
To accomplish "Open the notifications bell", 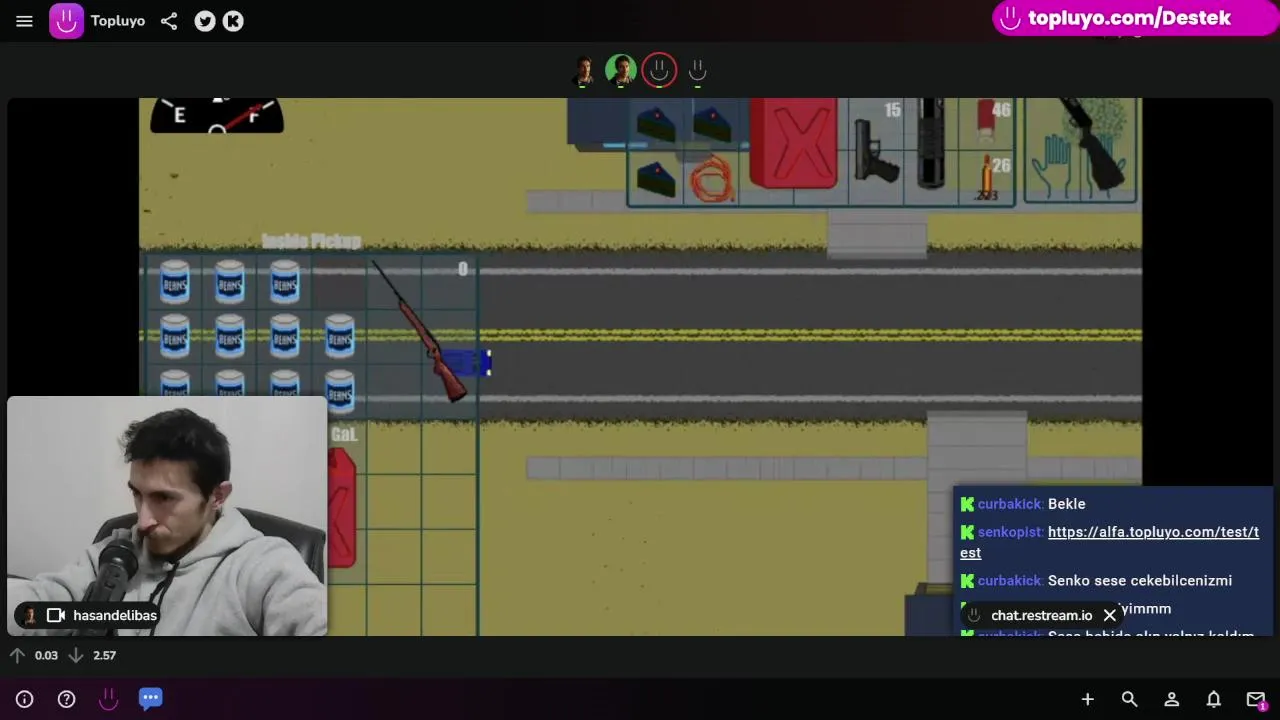I will 1213,699.
